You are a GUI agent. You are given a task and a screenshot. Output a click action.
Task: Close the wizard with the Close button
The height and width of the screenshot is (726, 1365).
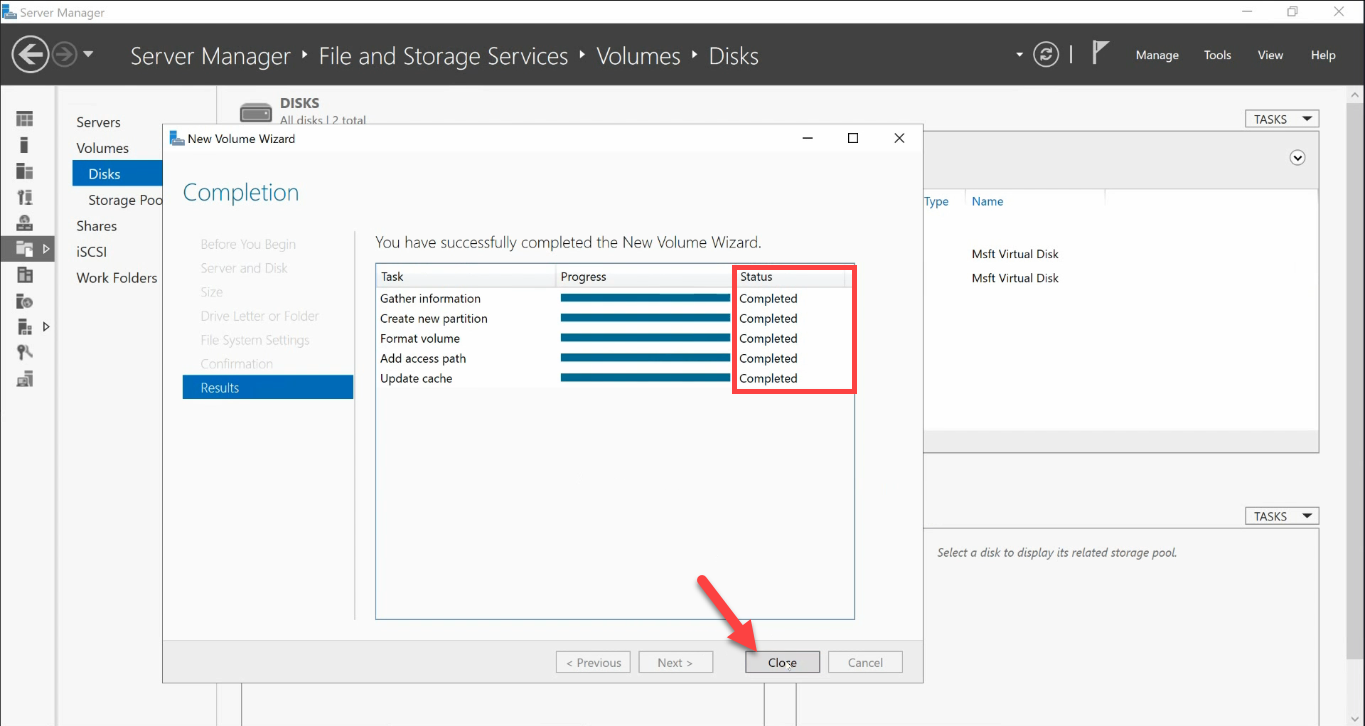(782, 662)
